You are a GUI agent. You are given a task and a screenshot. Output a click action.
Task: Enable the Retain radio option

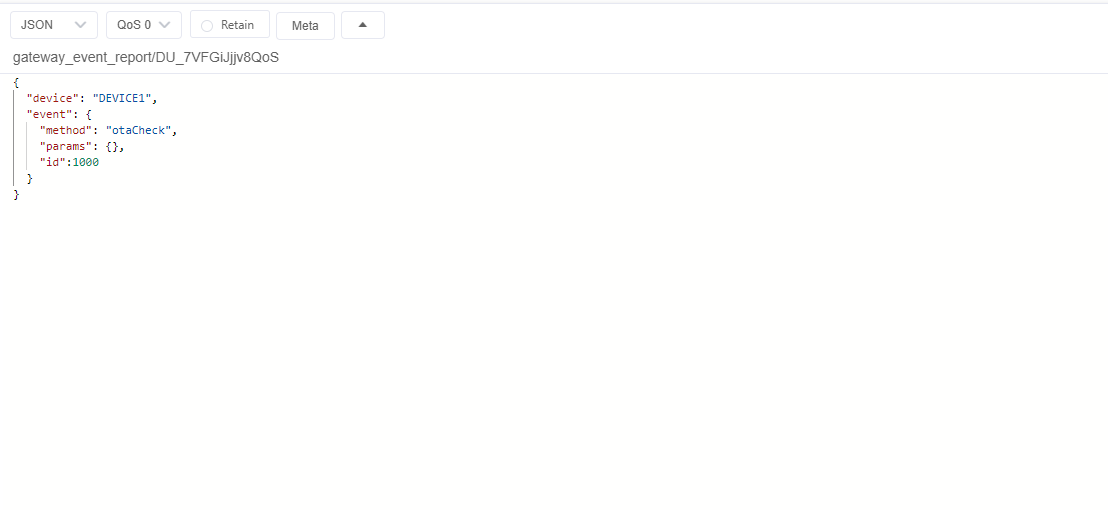pyautogui.click(x=208, y=26)
